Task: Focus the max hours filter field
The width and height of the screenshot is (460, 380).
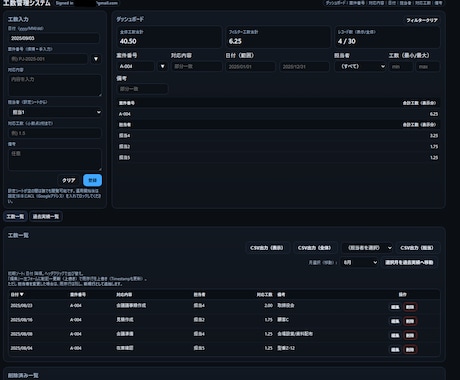Action: (427, 66)
